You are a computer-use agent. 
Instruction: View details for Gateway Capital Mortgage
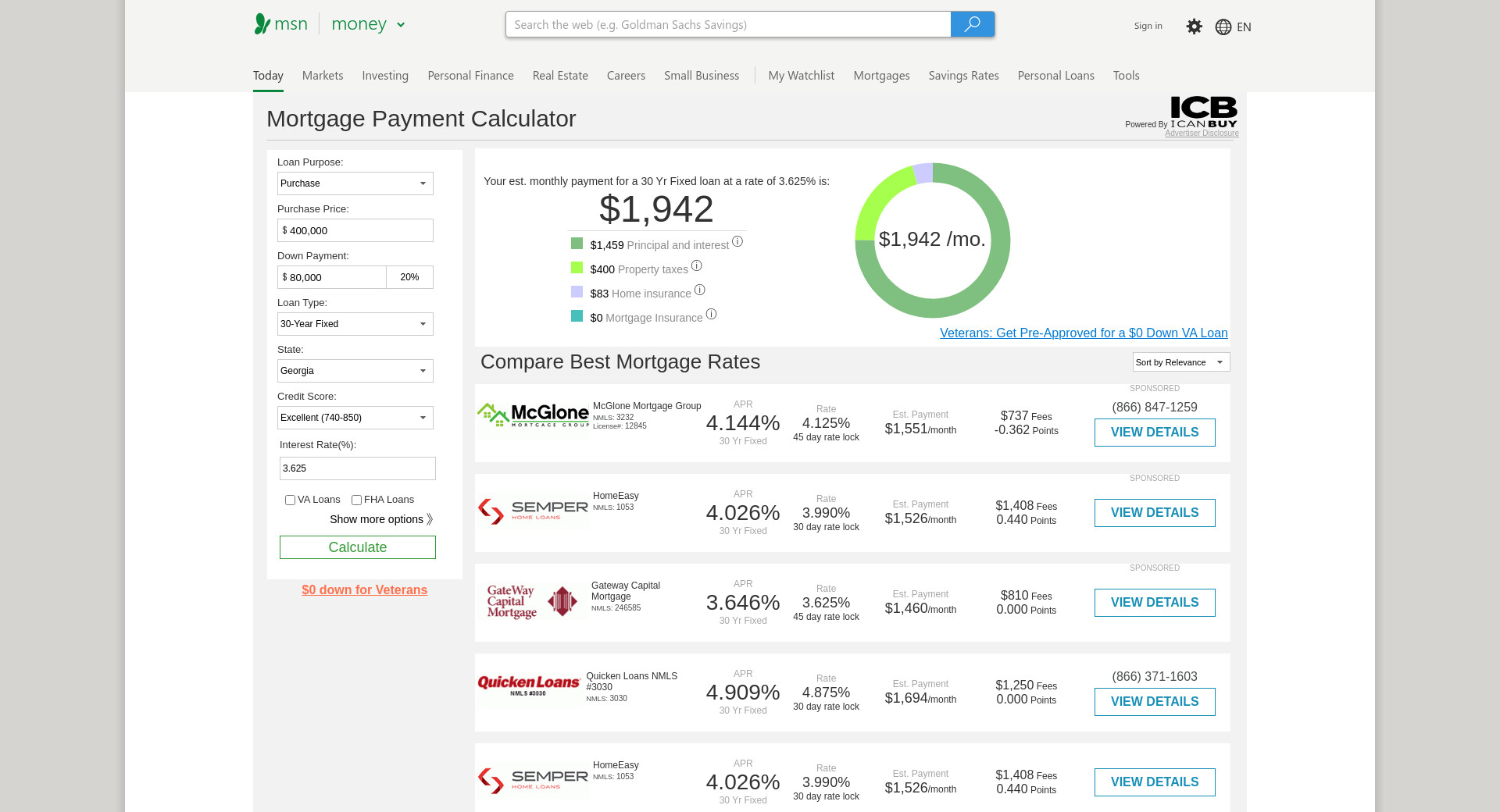pyautogui.click(x=1154, y=603)
